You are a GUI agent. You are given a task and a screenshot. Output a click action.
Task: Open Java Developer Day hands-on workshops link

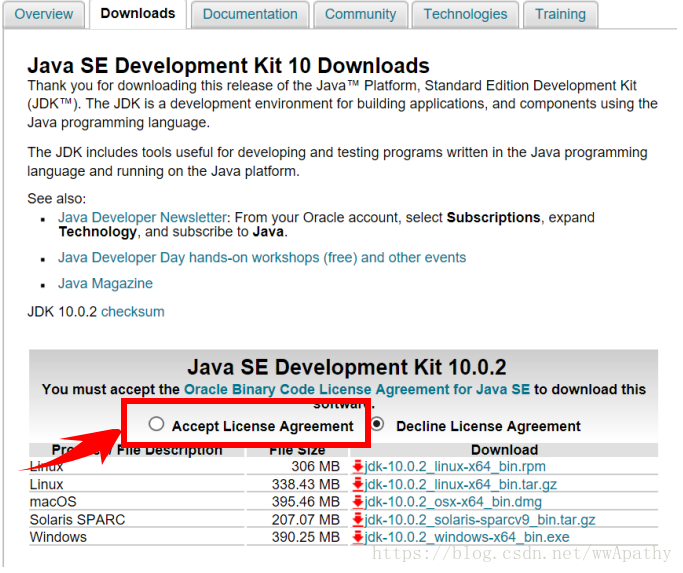click(264, 260)
